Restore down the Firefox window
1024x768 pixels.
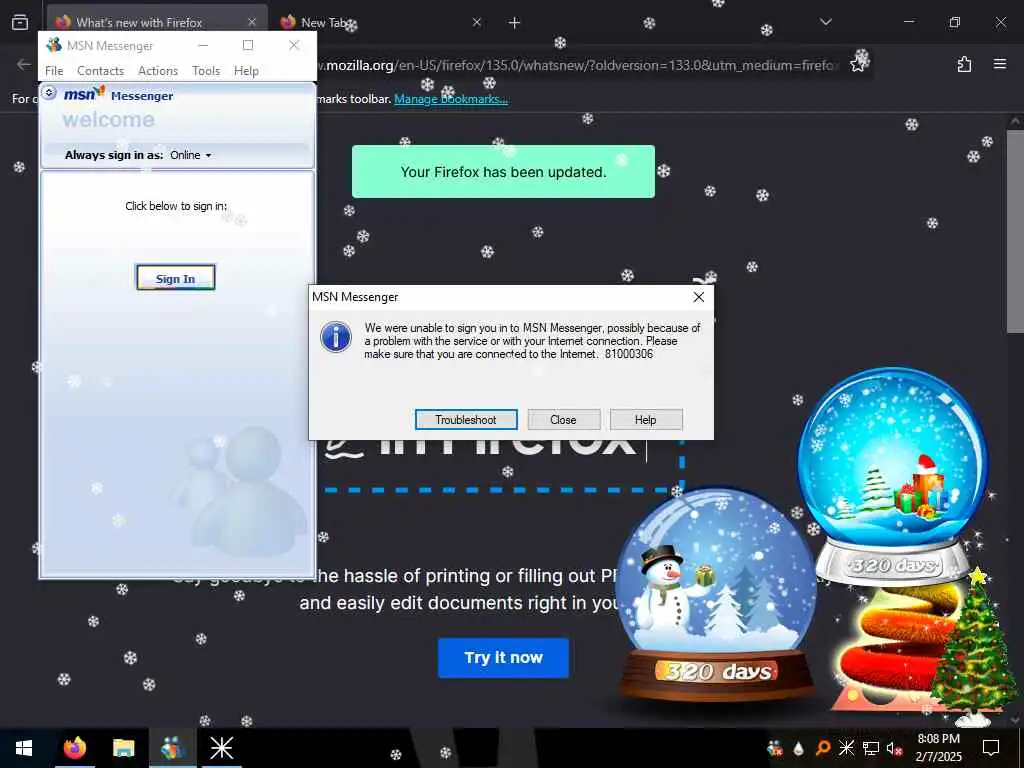pos(955,22)
